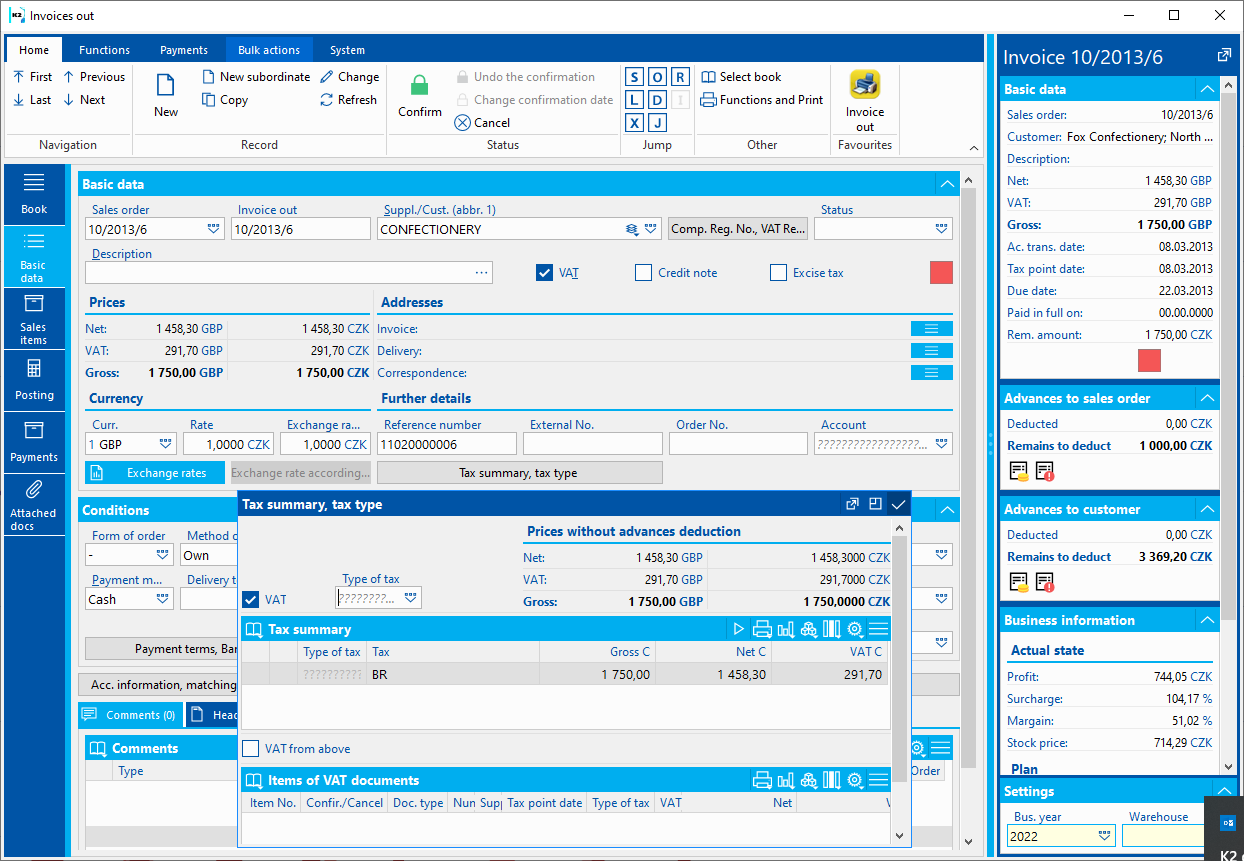Image resolution: width=1244 pixels, height=861 pixels.
Task: Enable the Credit note checkbox
Action: (x=643, y=273)
